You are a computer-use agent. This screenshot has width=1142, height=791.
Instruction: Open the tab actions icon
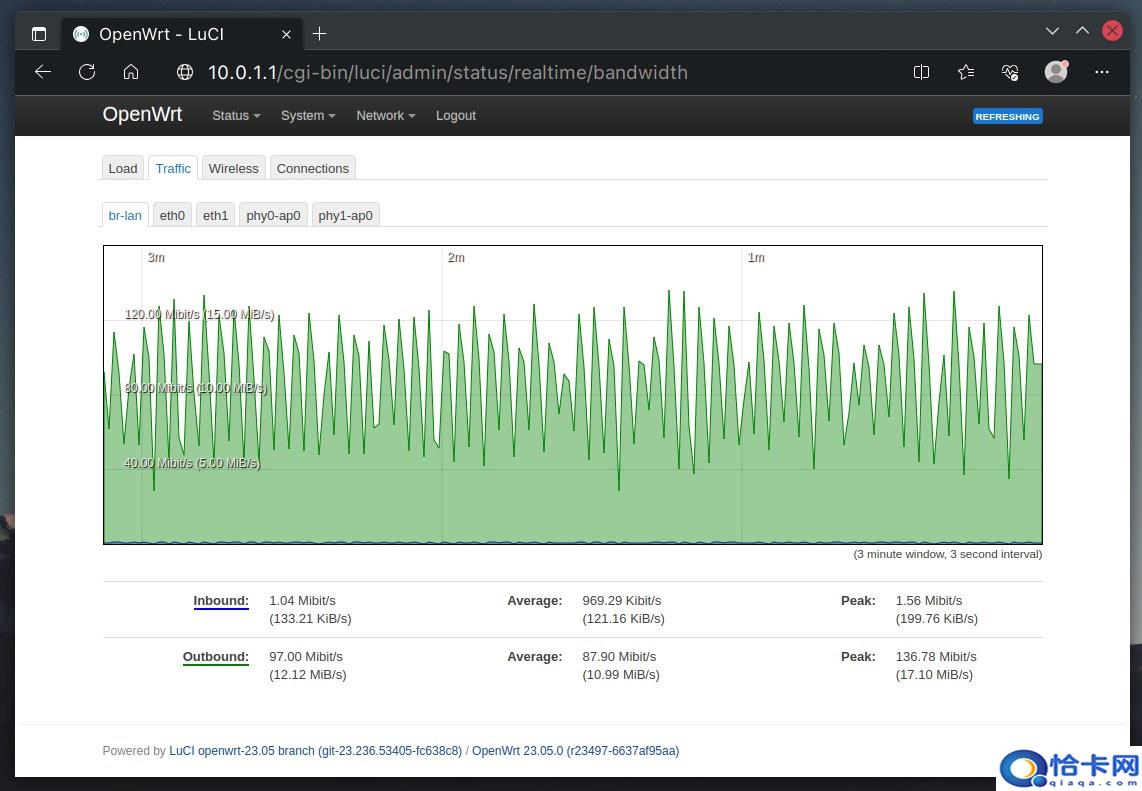coord(39,34)
